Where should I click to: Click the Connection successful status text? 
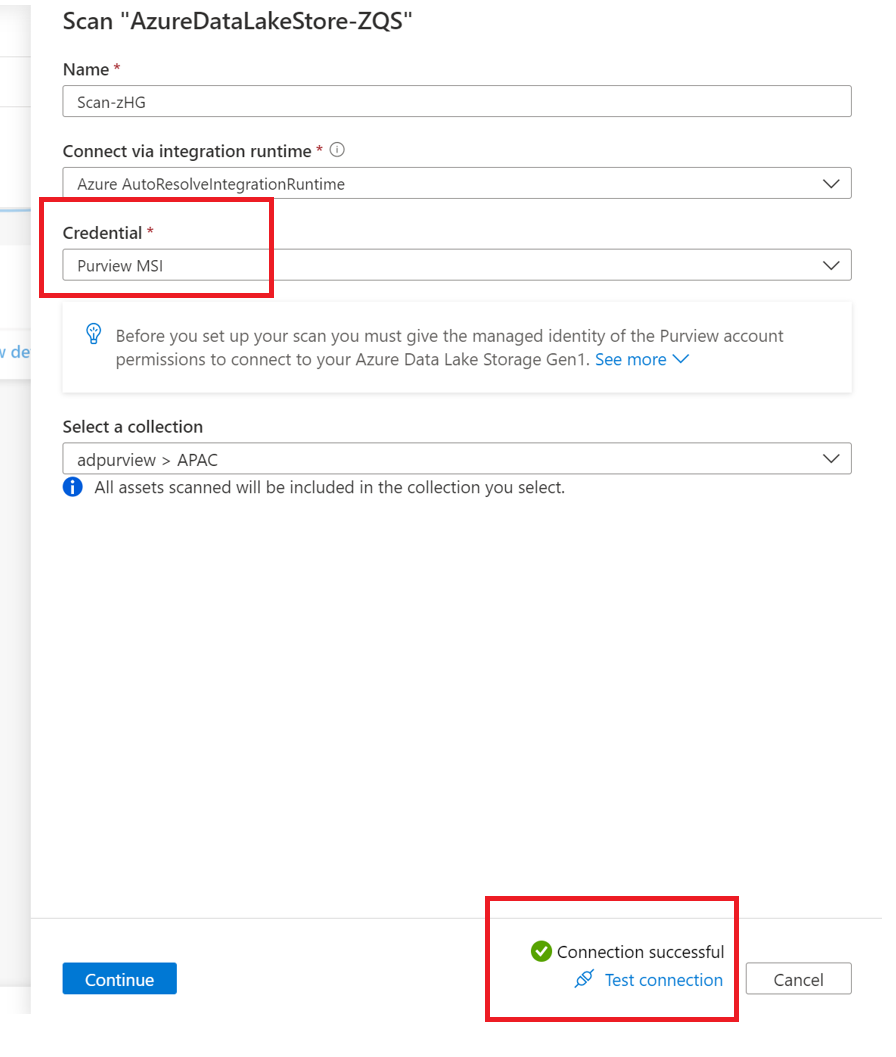(x=640, y=952)
